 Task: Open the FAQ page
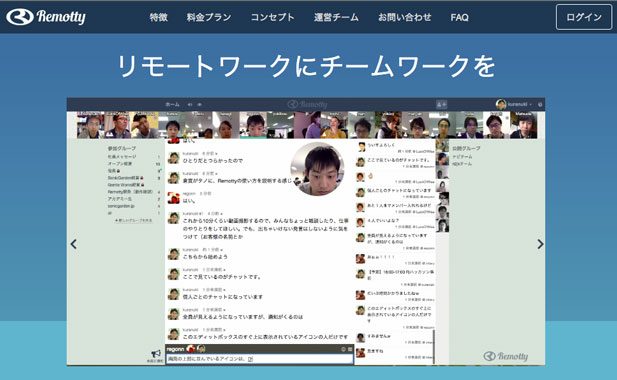coord(459,17)
